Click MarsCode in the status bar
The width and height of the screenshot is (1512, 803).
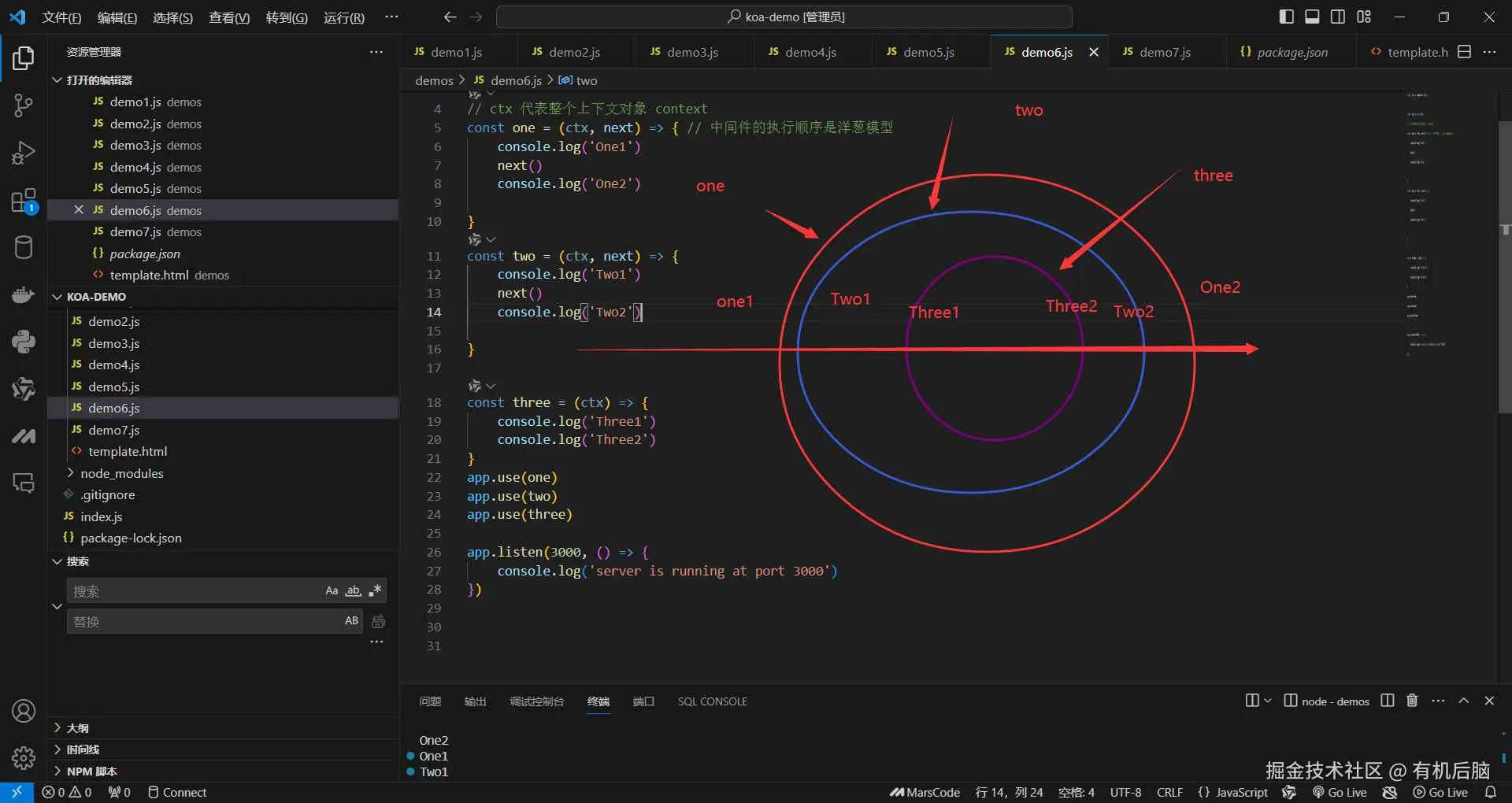[x=925, y=793]
